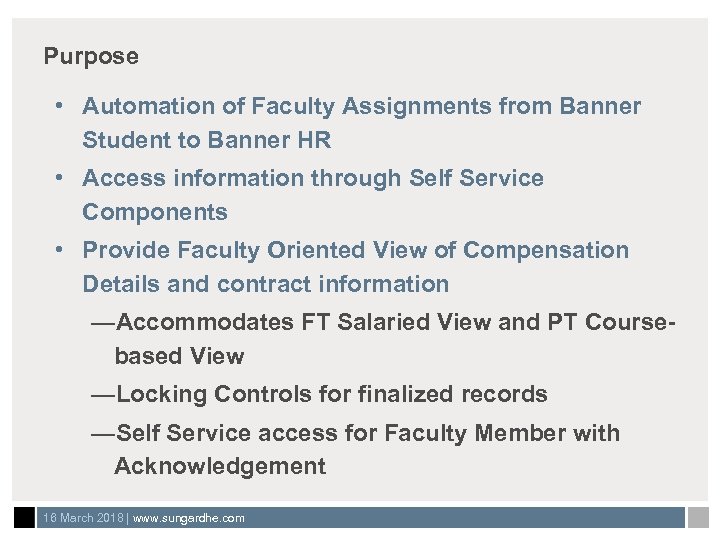Select the Purpose slide title
This screenshot has height=540, width=720.
(91, 56)
